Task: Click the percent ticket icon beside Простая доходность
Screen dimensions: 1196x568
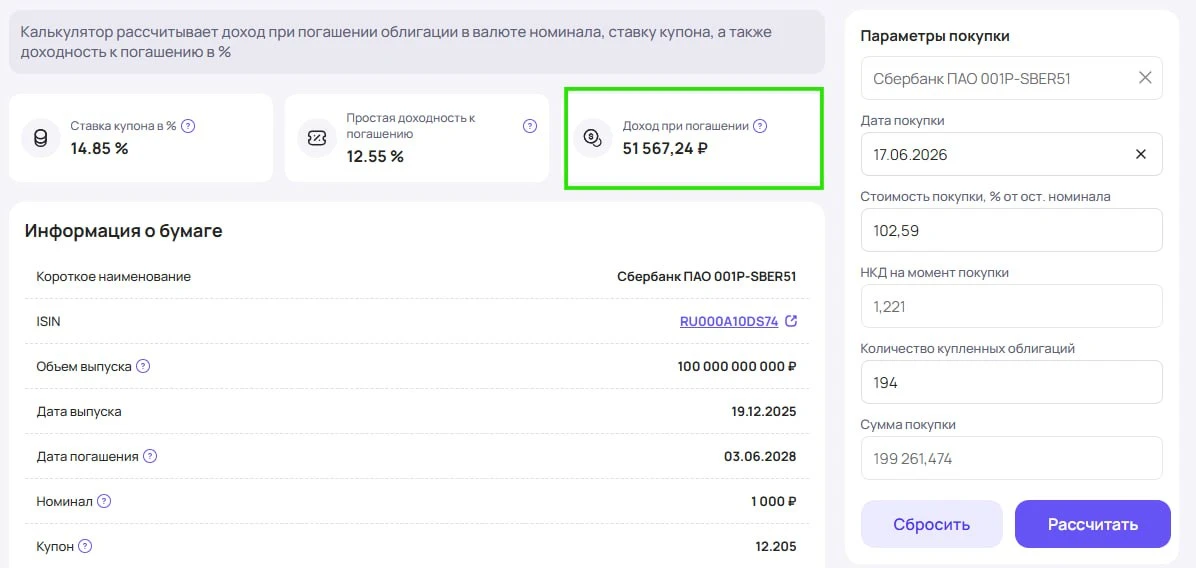Action: [x=317, y=138]
